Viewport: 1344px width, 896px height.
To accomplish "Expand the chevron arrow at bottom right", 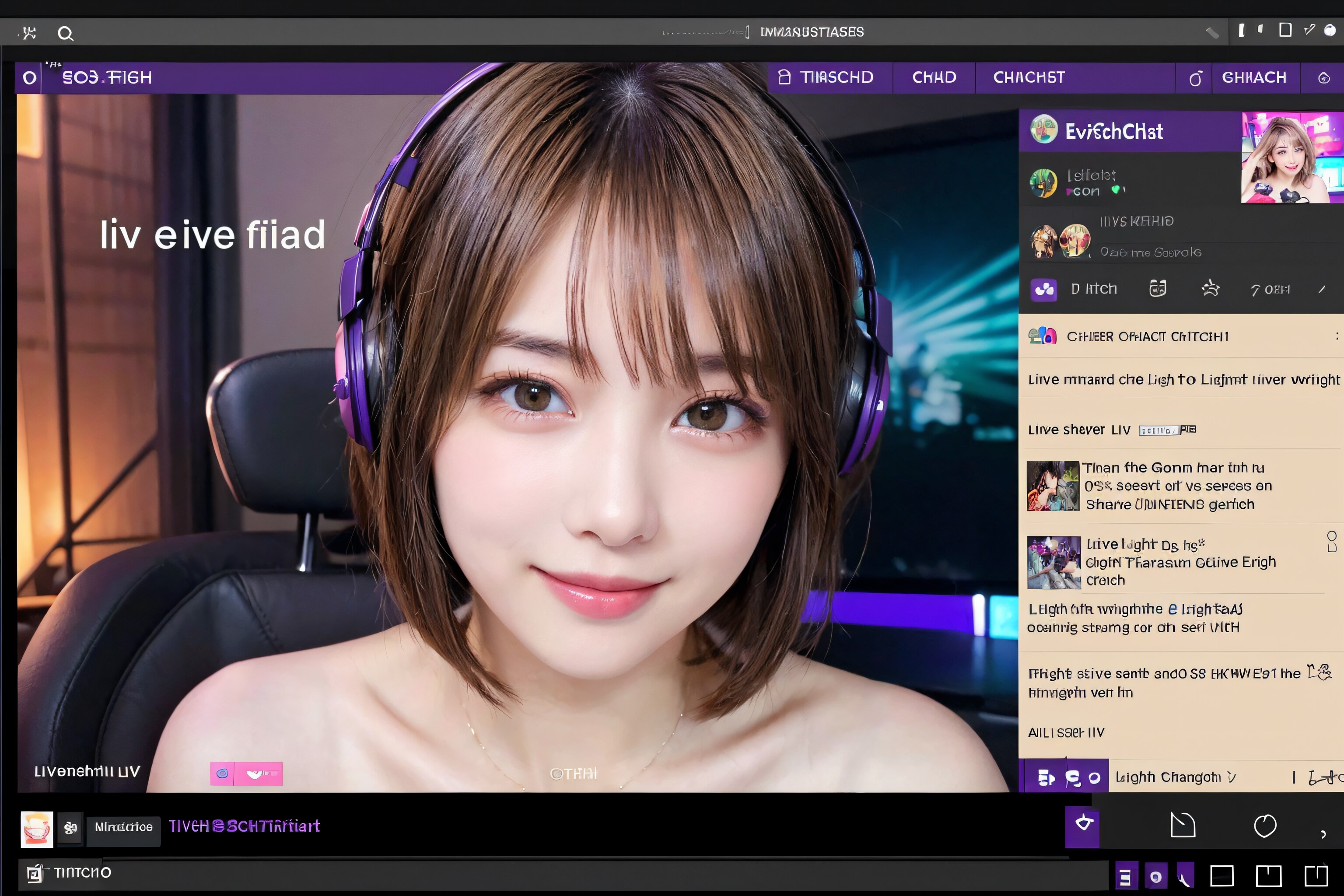I will (x=1323, y=834).
